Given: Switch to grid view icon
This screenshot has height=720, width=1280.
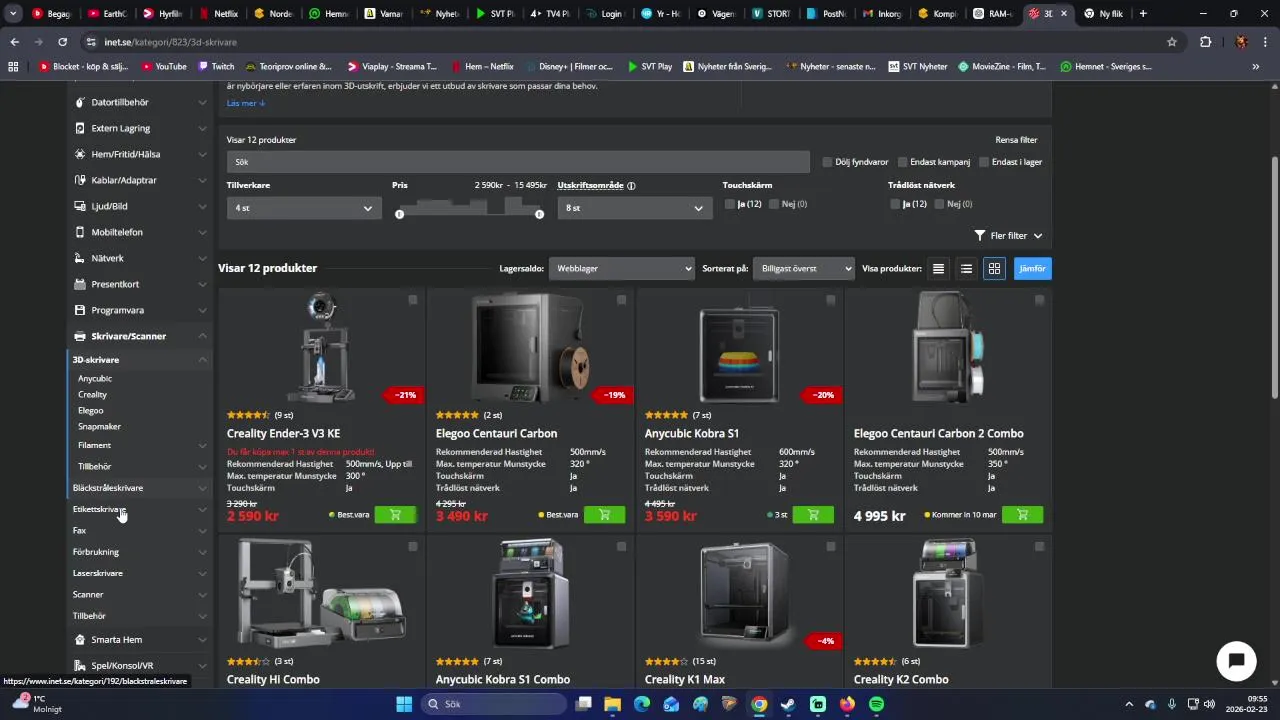Looking at the screenshot, I should (x=994, y=269).
